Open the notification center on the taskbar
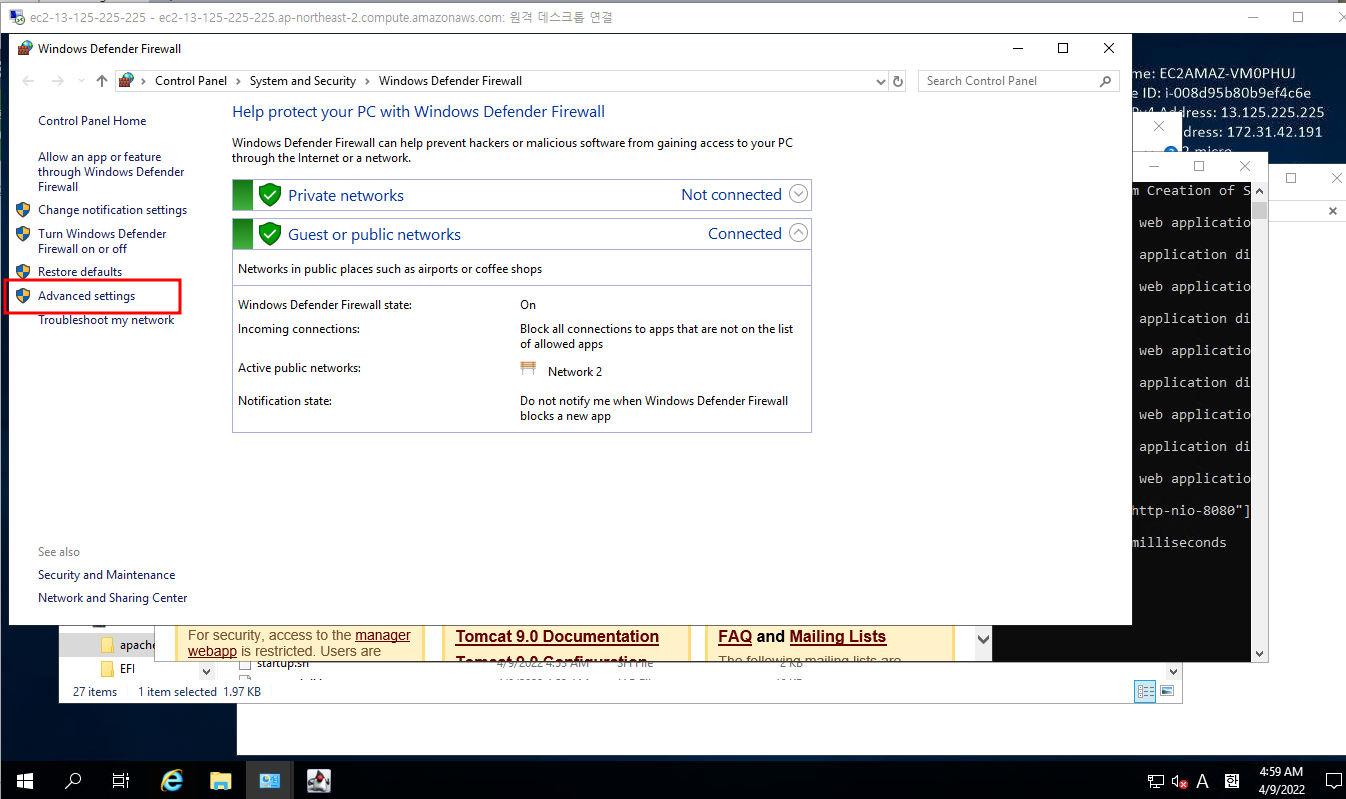 tap(1333, 780)
